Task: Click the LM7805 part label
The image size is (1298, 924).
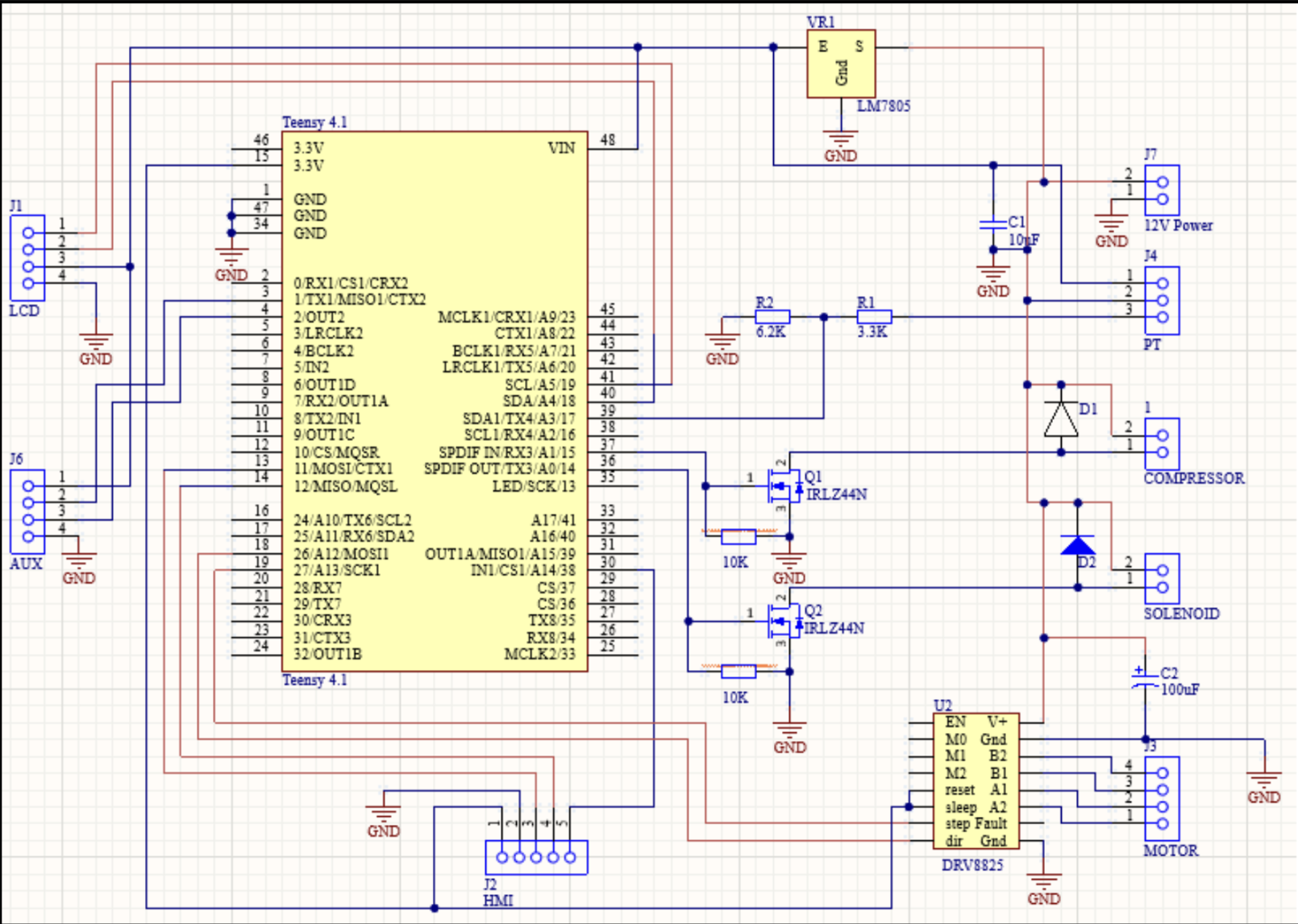Action: pyautogui.click(x=884, y=106)
